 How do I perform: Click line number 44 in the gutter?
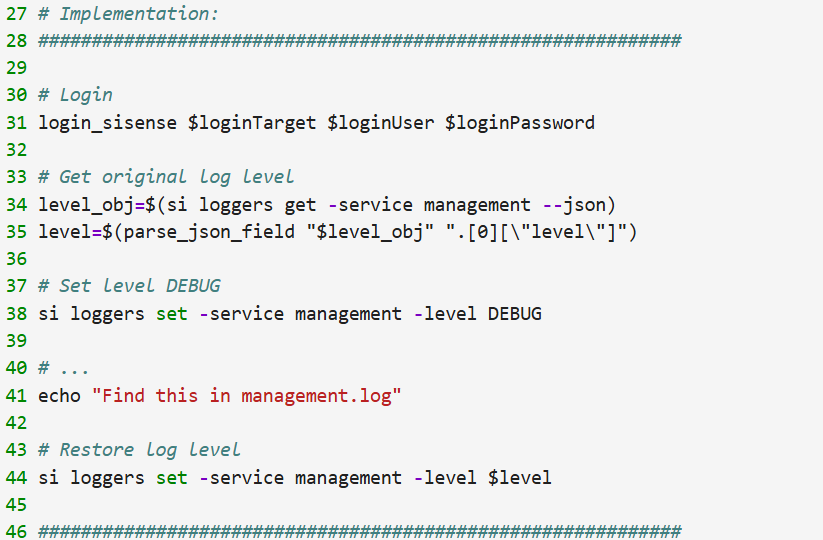(x=16, y=478)
